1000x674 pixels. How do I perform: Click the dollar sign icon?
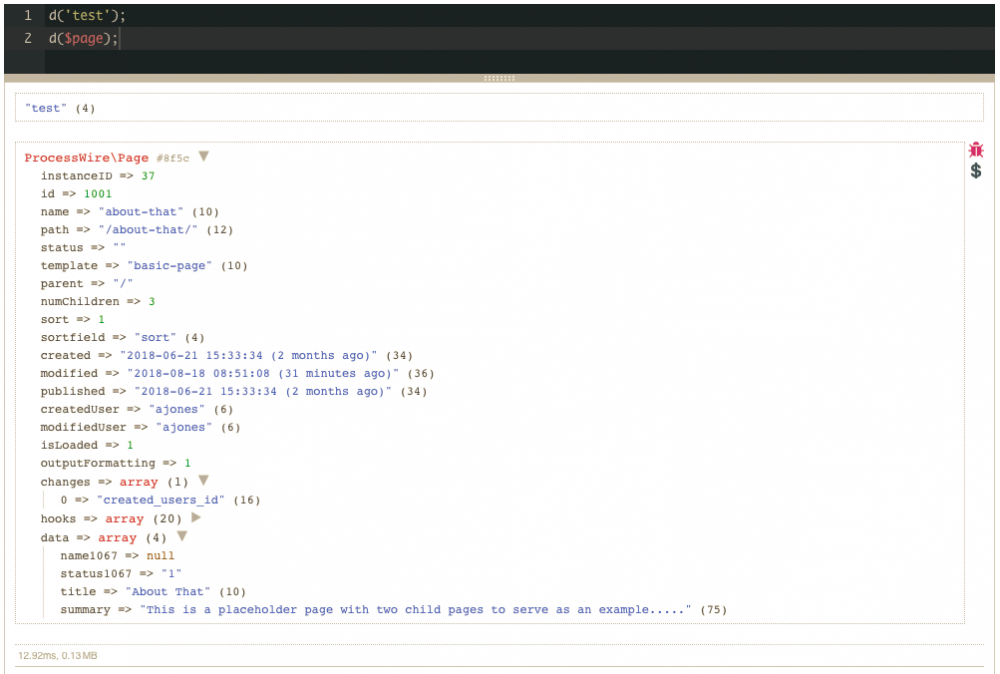tap(975, 171)
